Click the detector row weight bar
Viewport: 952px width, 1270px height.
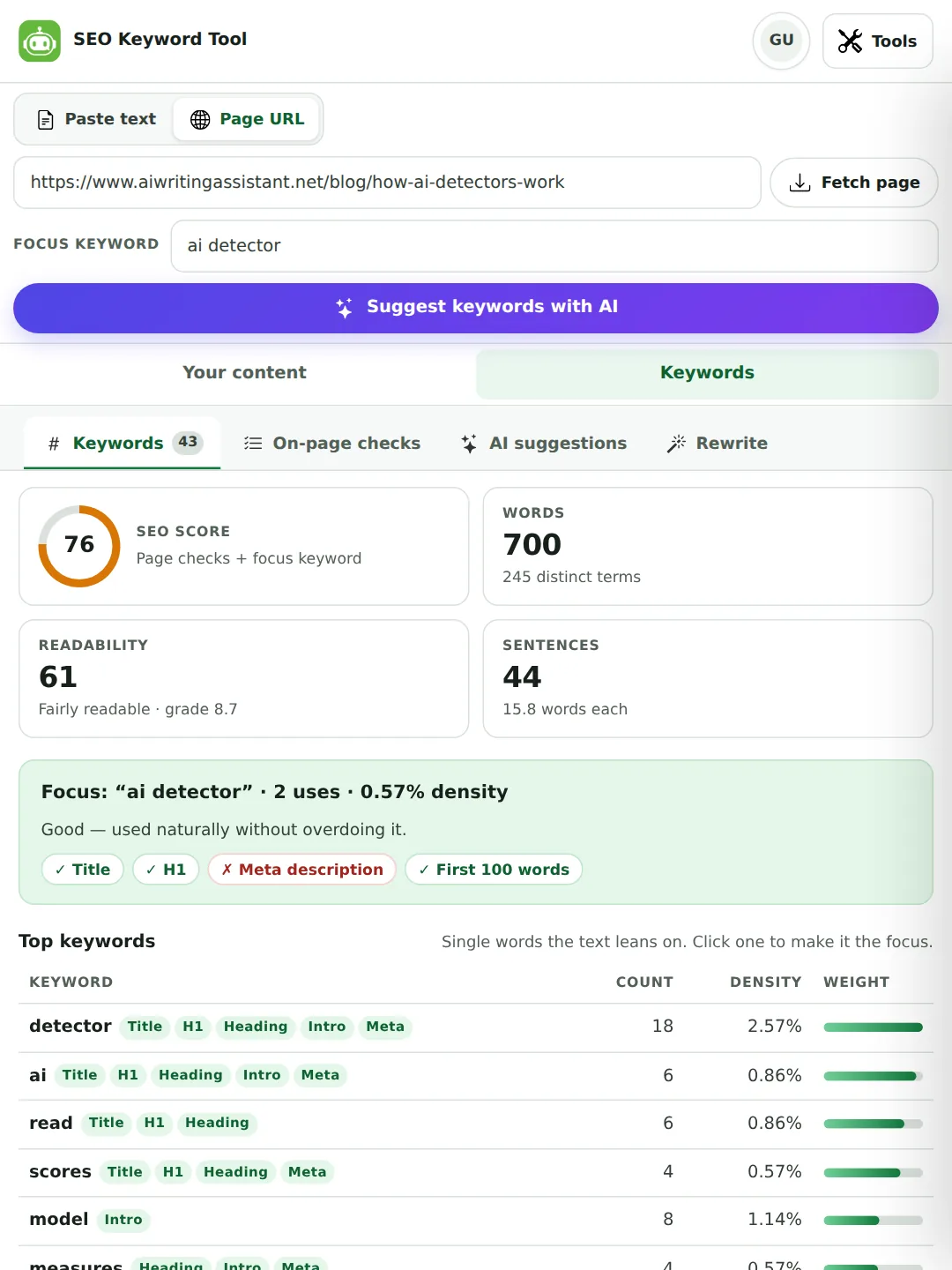pos(874,1027)
